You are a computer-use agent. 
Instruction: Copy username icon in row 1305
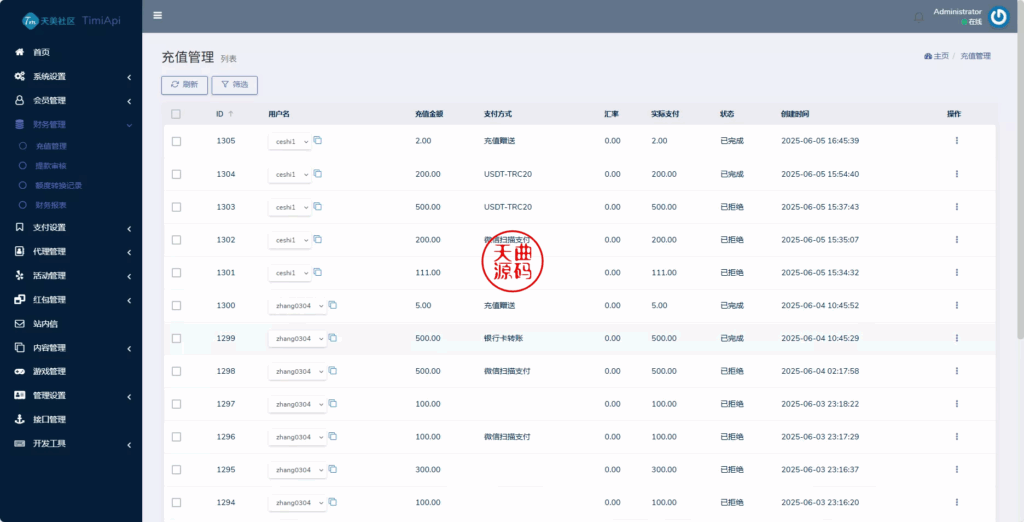point(317,140)
